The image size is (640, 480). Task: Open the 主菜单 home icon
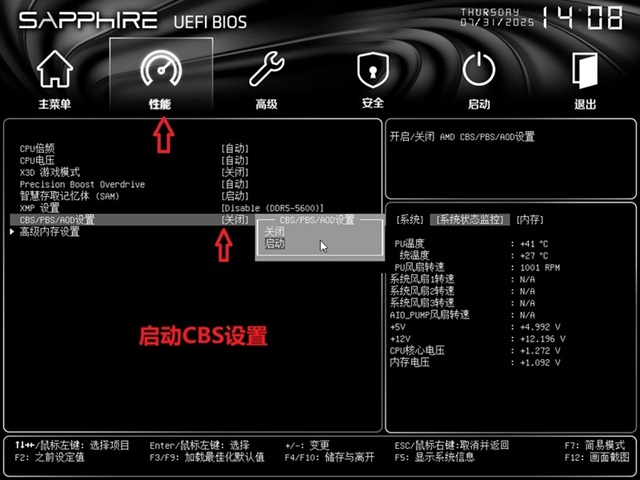coord(55,69)
